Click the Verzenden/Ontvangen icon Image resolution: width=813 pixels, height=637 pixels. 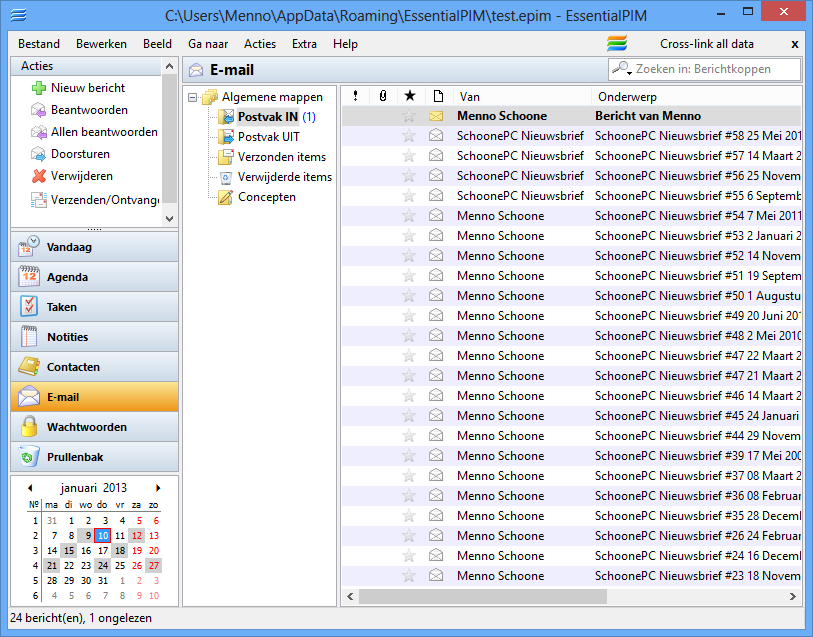(38, 200)
